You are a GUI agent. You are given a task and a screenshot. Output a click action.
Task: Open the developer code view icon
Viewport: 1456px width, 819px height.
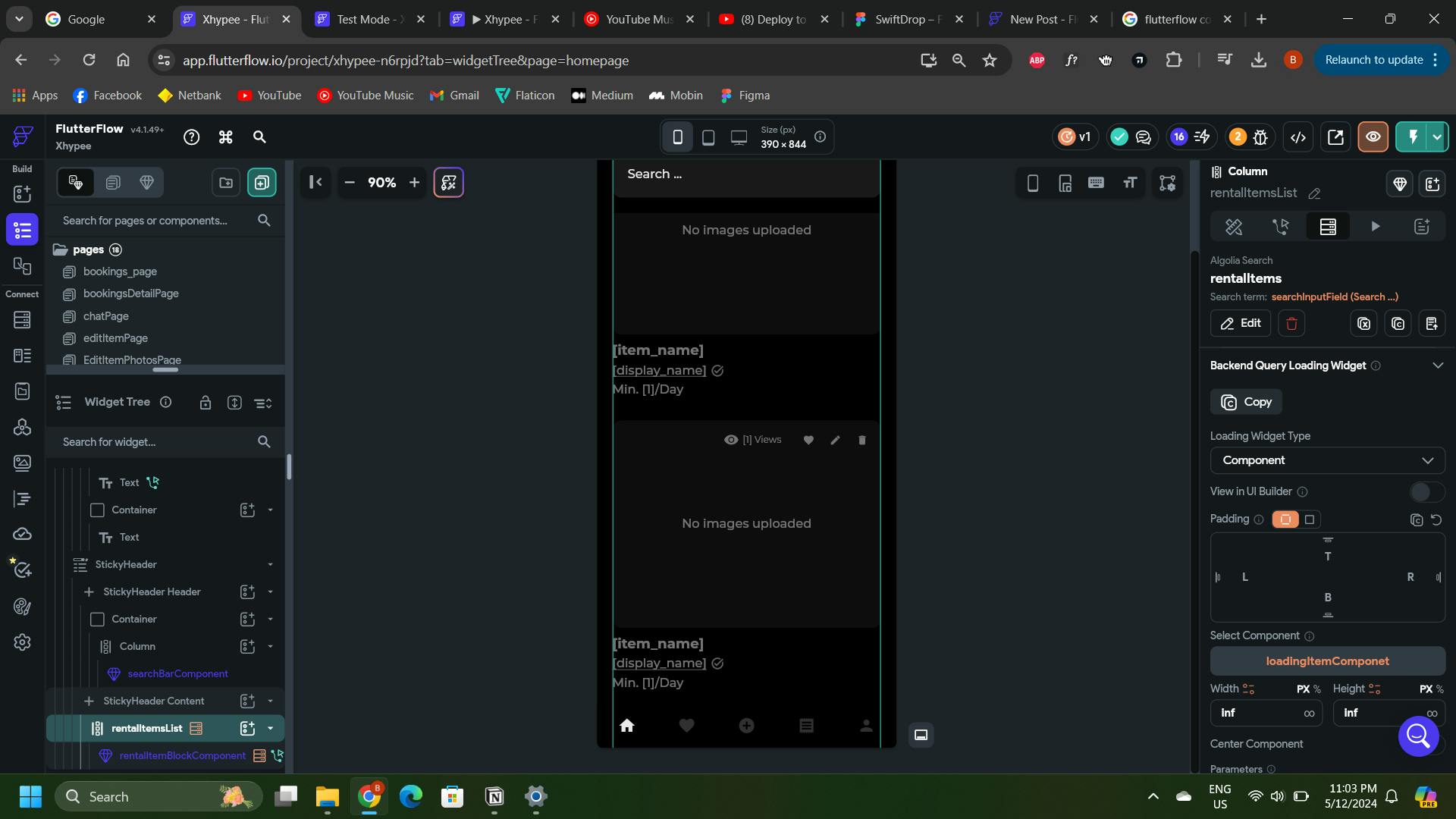[1298, 137]
